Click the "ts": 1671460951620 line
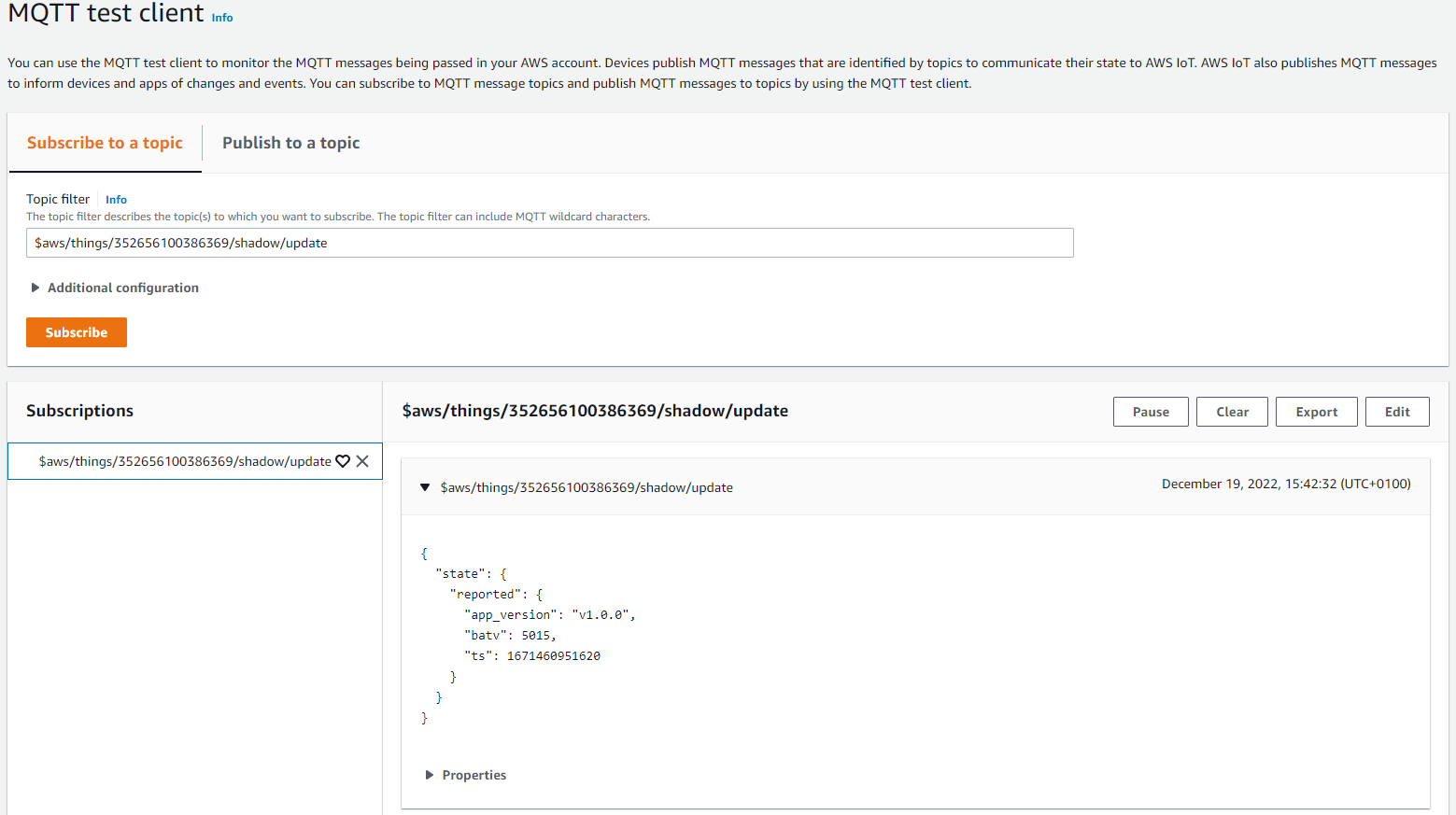 [x=532, y=656]
